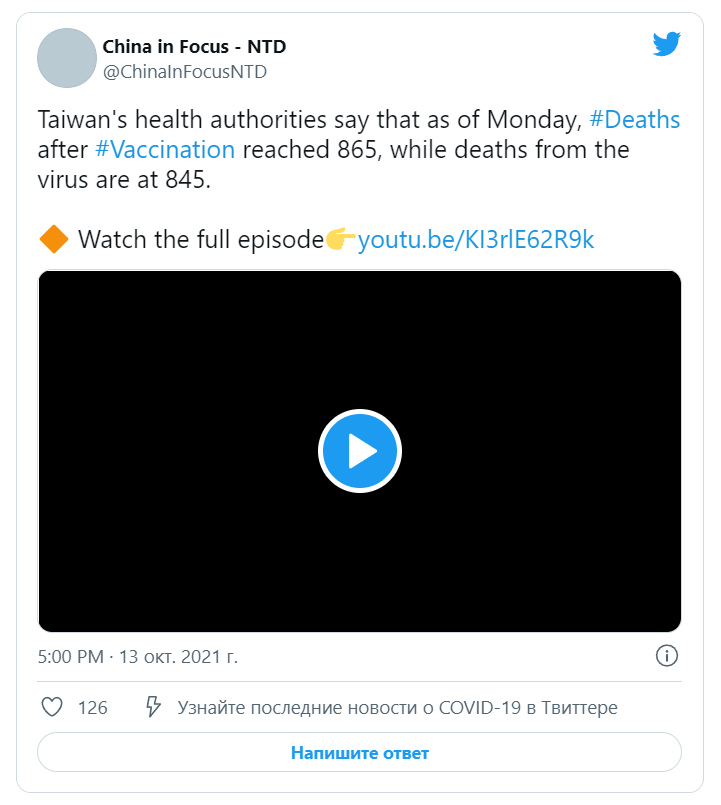Click the orange diamond emoji in the tweet
Image resolution: width=721 pixels, height=805 pixels.
click(x=53, y=239)
